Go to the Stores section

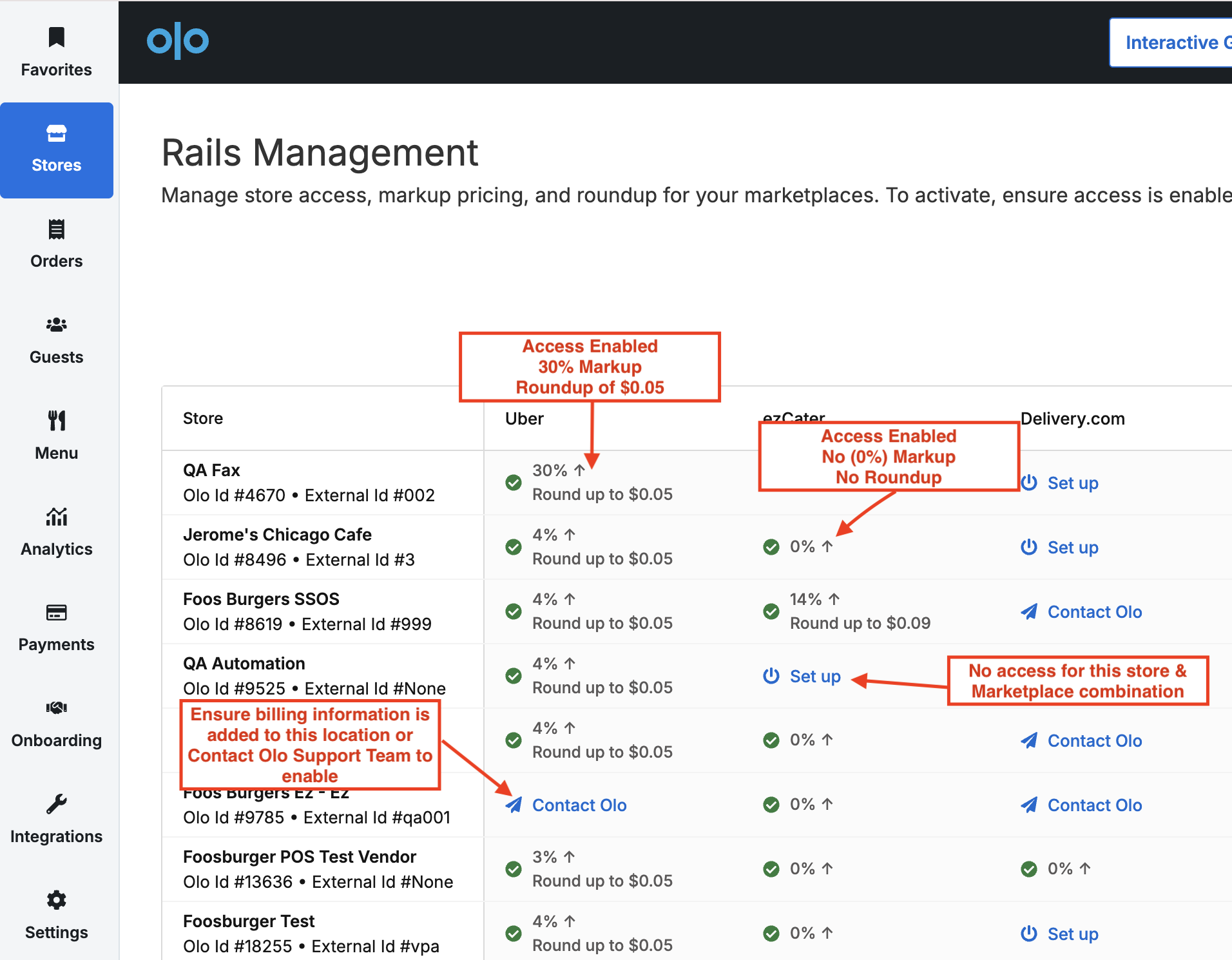[57, 150]
